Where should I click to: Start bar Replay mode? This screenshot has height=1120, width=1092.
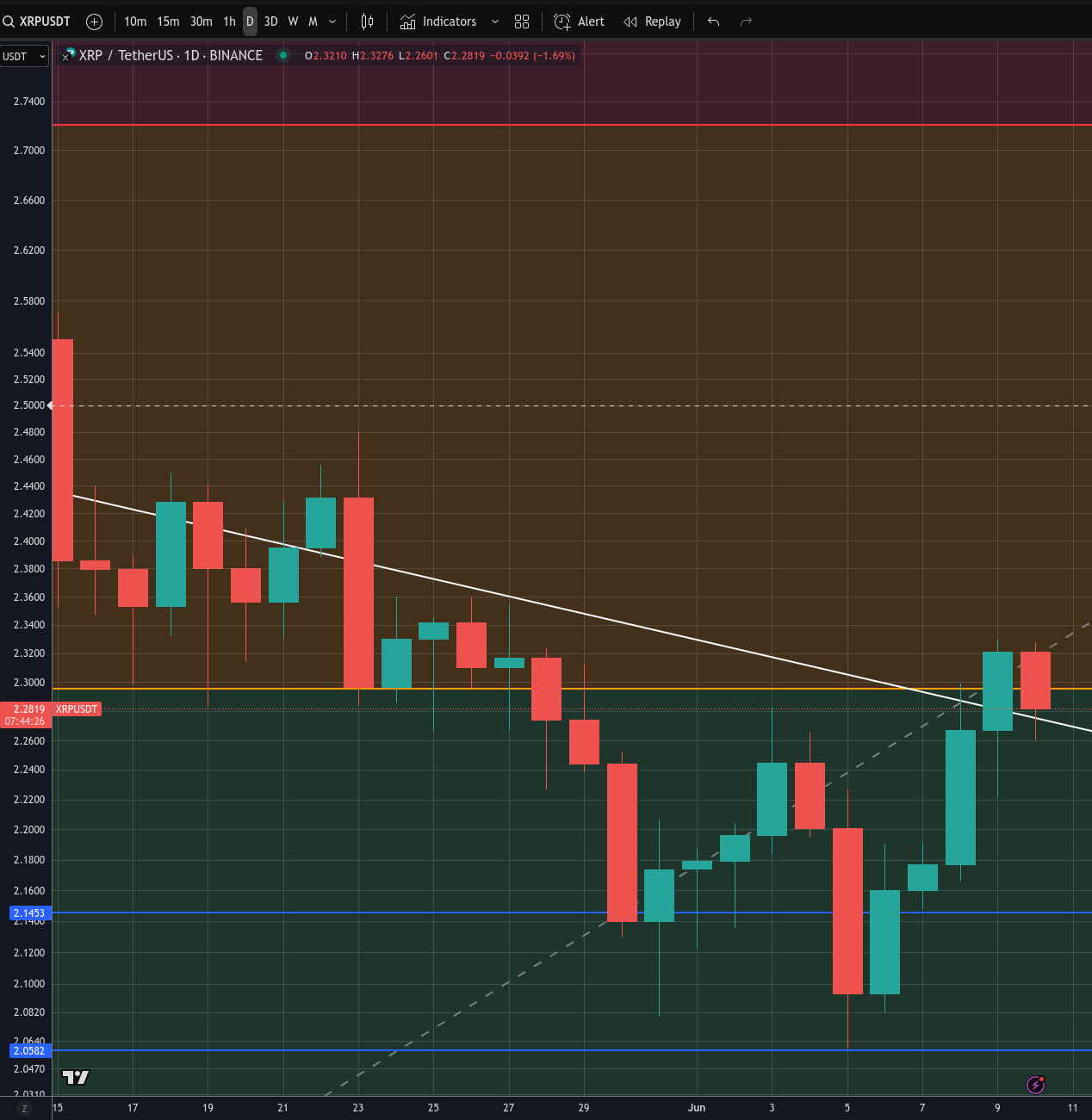[x=652, y=22]
